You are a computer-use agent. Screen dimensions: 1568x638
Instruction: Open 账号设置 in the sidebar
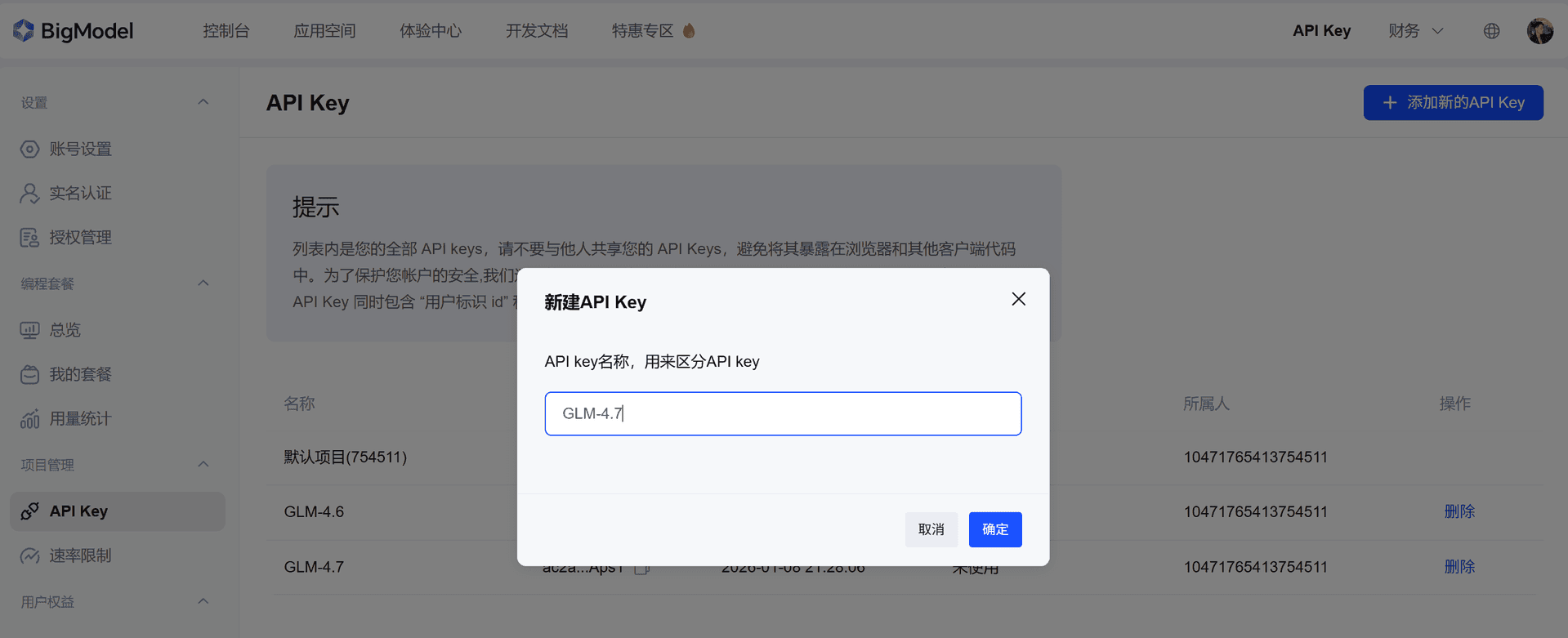tap(80, 149)
